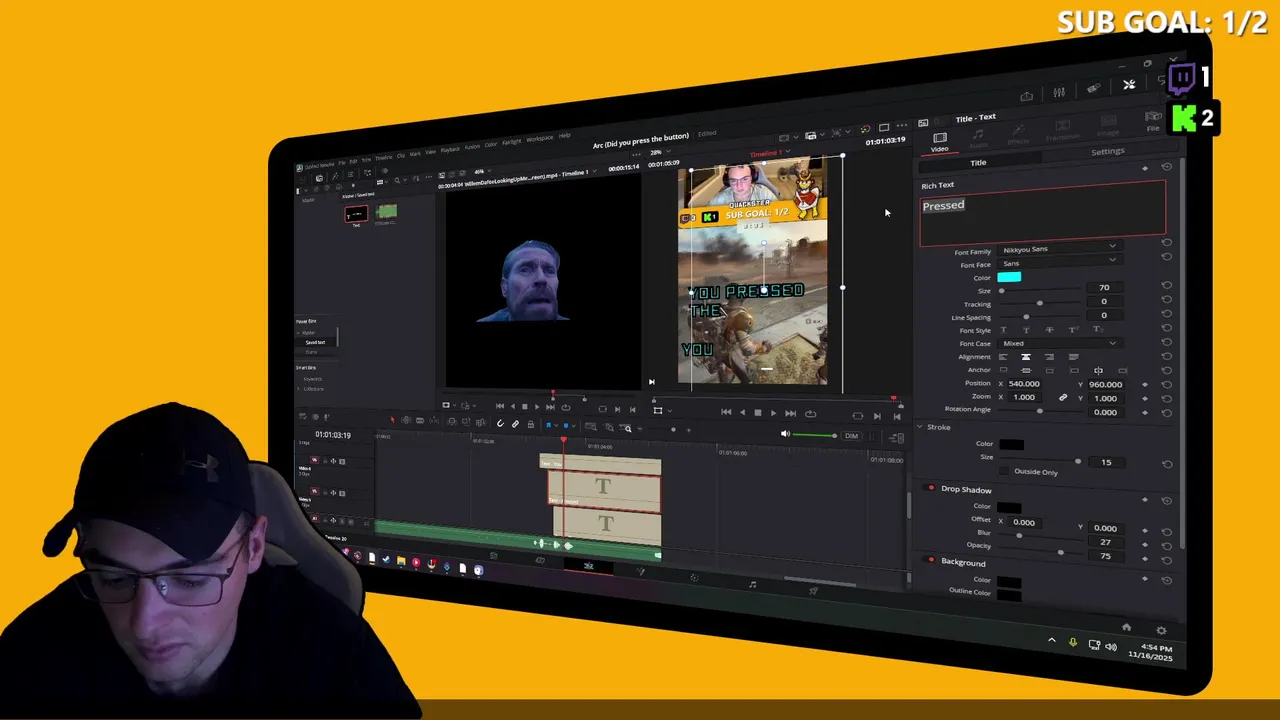Switch to the Color page icon
1280x720 pixels.
click(694, 578)
